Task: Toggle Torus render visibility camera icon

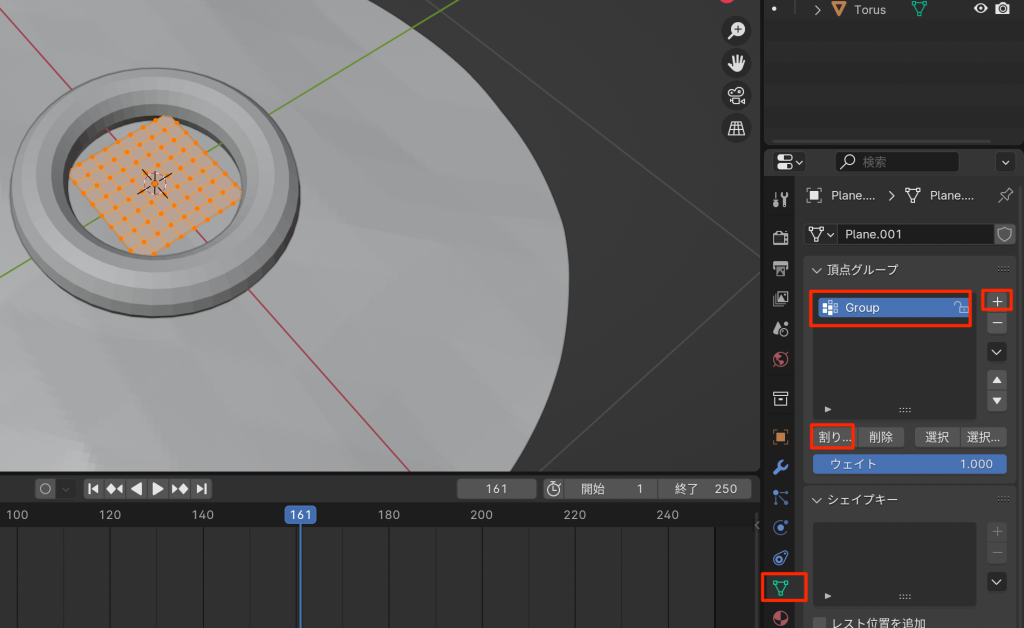Action: pyautogui.click(x=1003, y=9)
